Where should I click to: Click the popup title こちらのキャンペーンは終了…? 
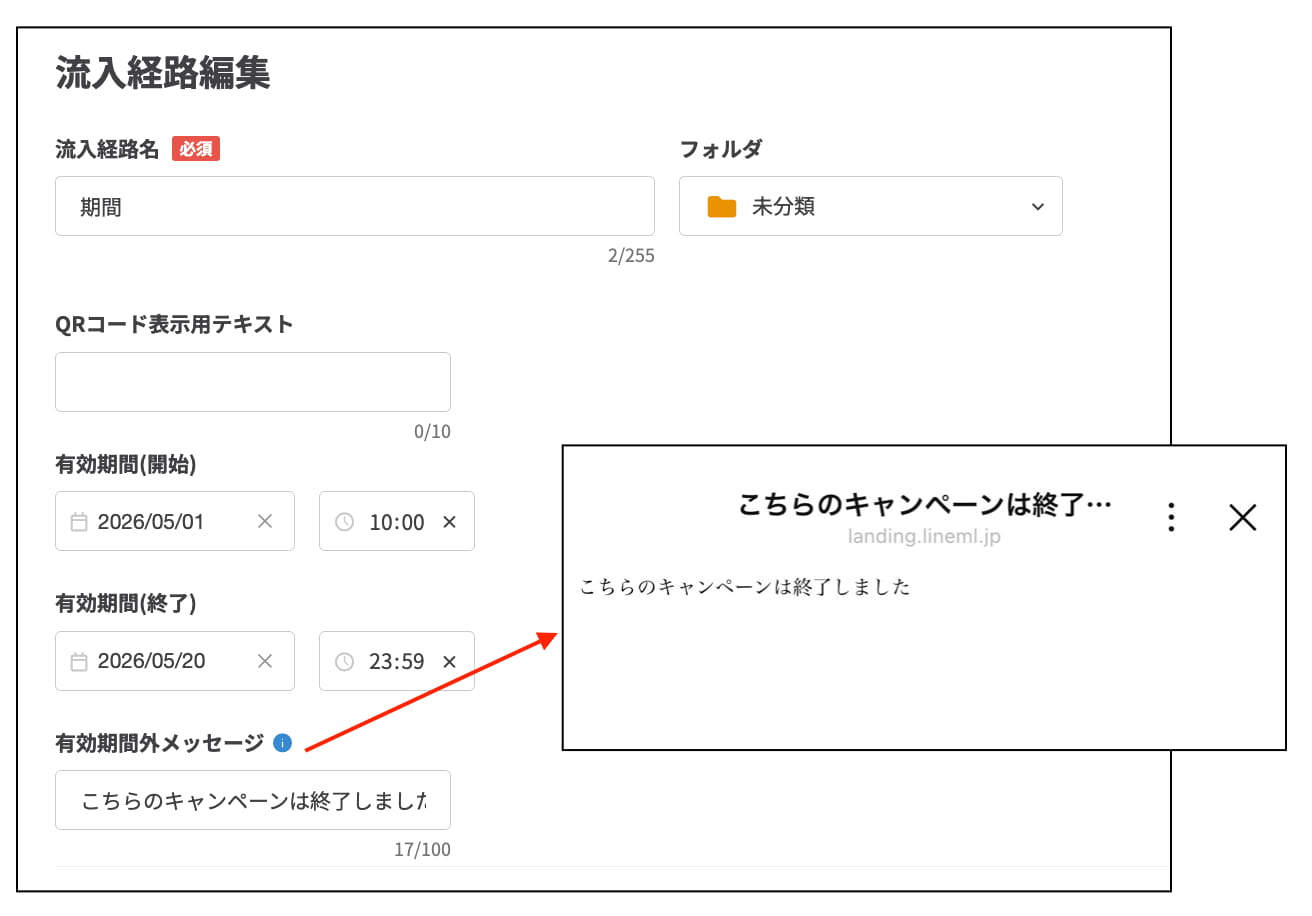point(925,504)
